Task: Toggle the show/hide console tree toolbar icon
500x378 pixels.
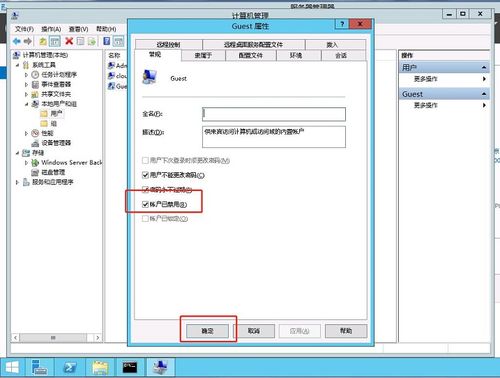Action: pyautogui.click(x=55, y=41)
